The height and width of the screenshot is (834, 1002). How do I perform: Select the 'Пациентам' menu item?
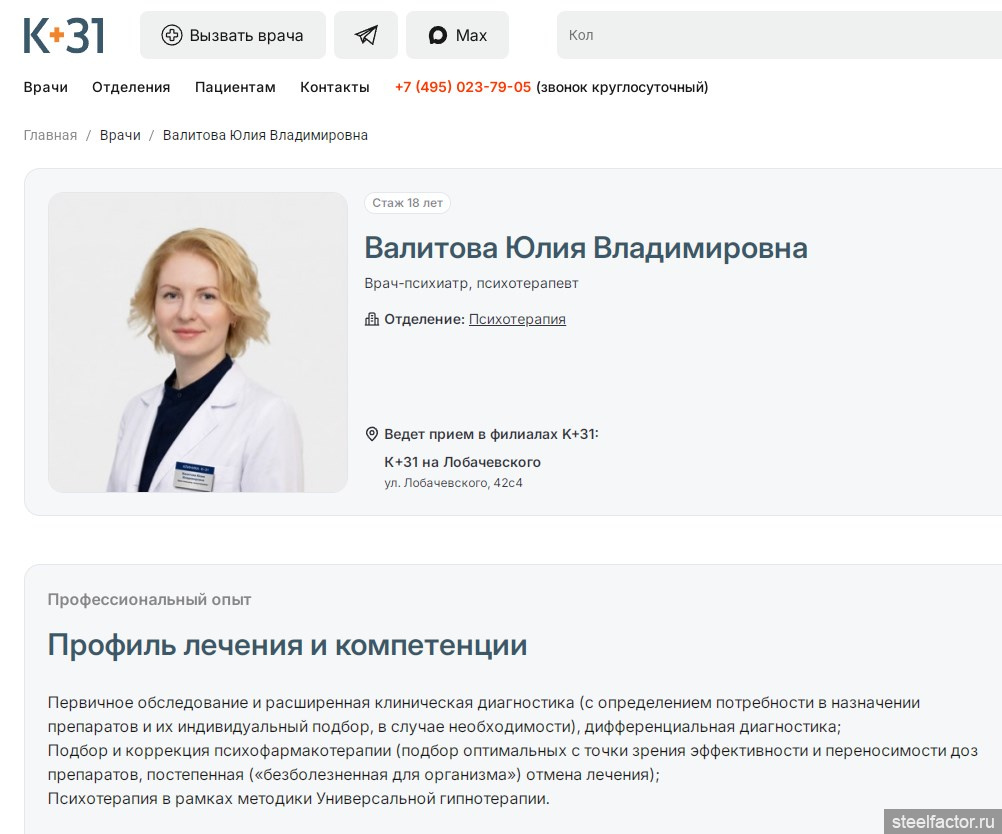tap(235, 87)
